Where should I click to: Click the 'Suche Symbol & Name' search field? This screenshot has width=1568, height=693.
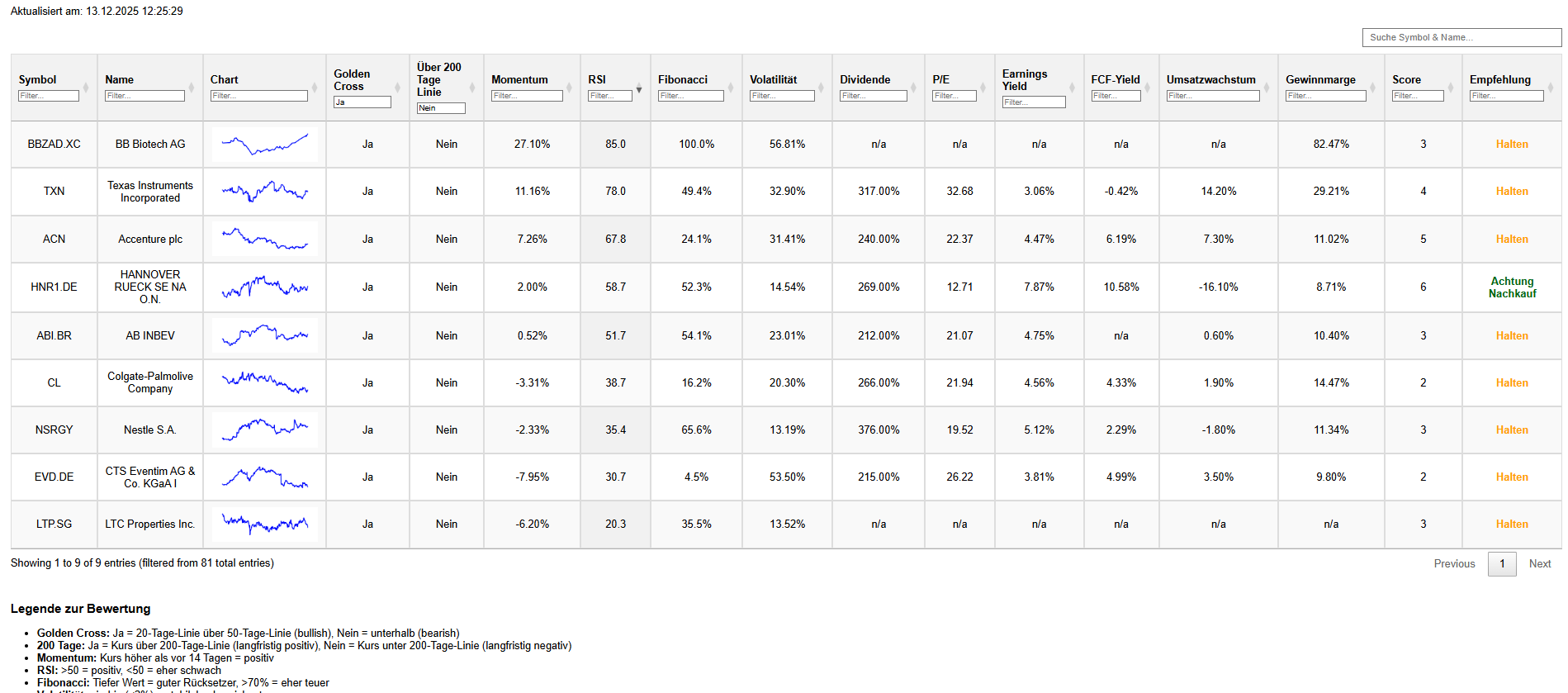1461,37
